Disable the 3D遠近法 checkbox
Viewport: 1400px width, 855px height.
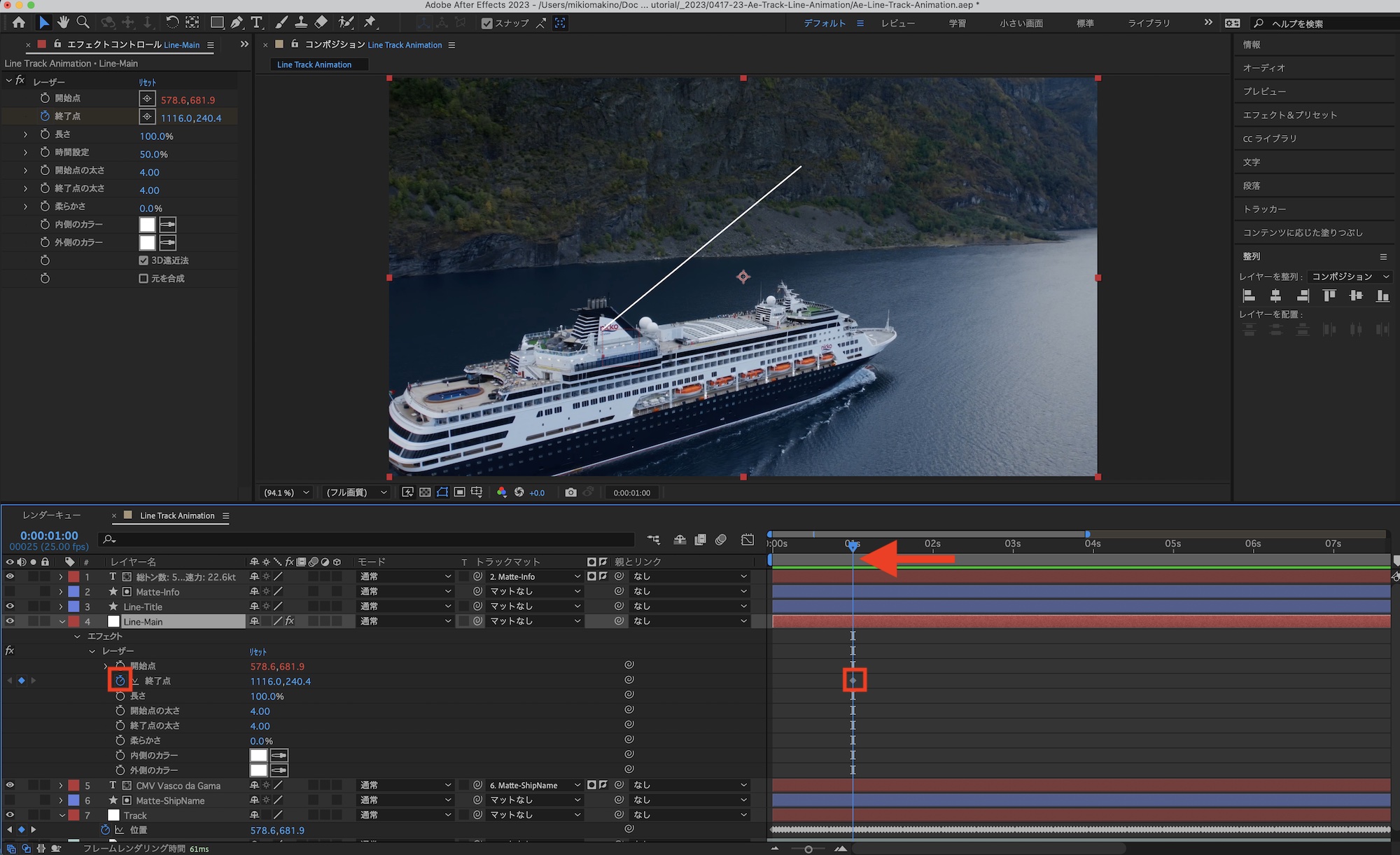click(143, 260)
